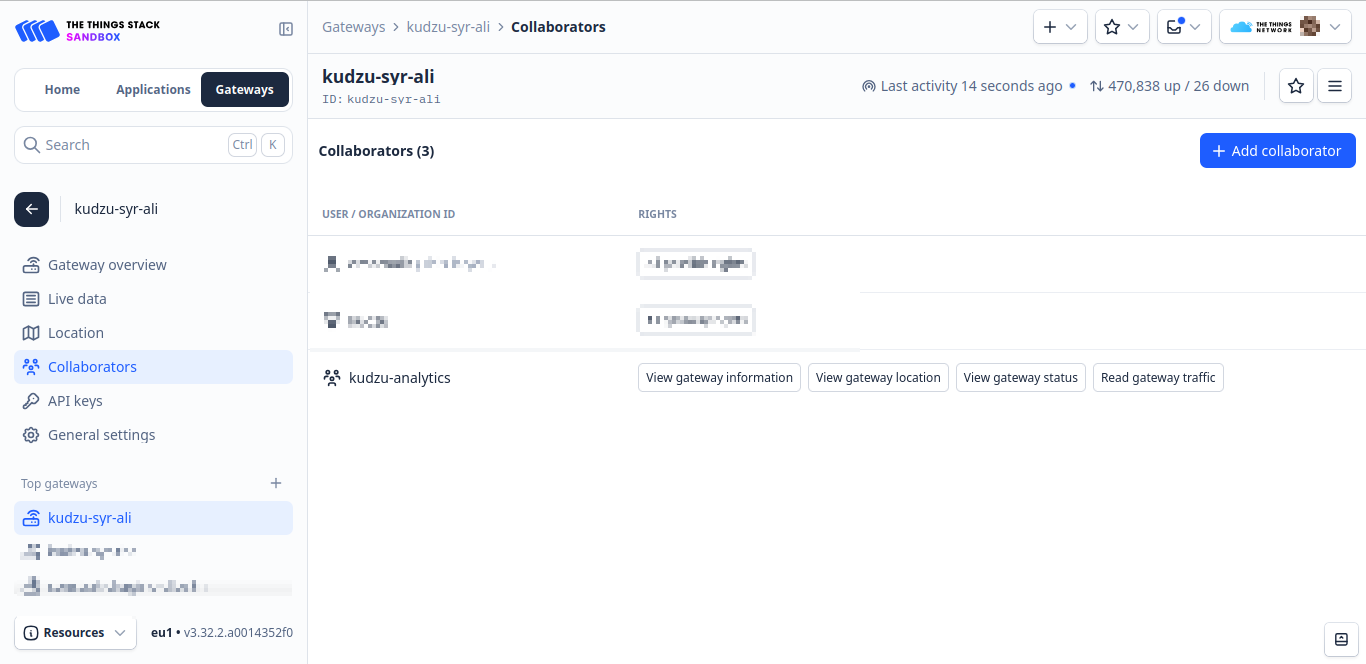The image size is (1366, 664).
Task: Switch to the Applications tab
Action: (x=153, y=89)
